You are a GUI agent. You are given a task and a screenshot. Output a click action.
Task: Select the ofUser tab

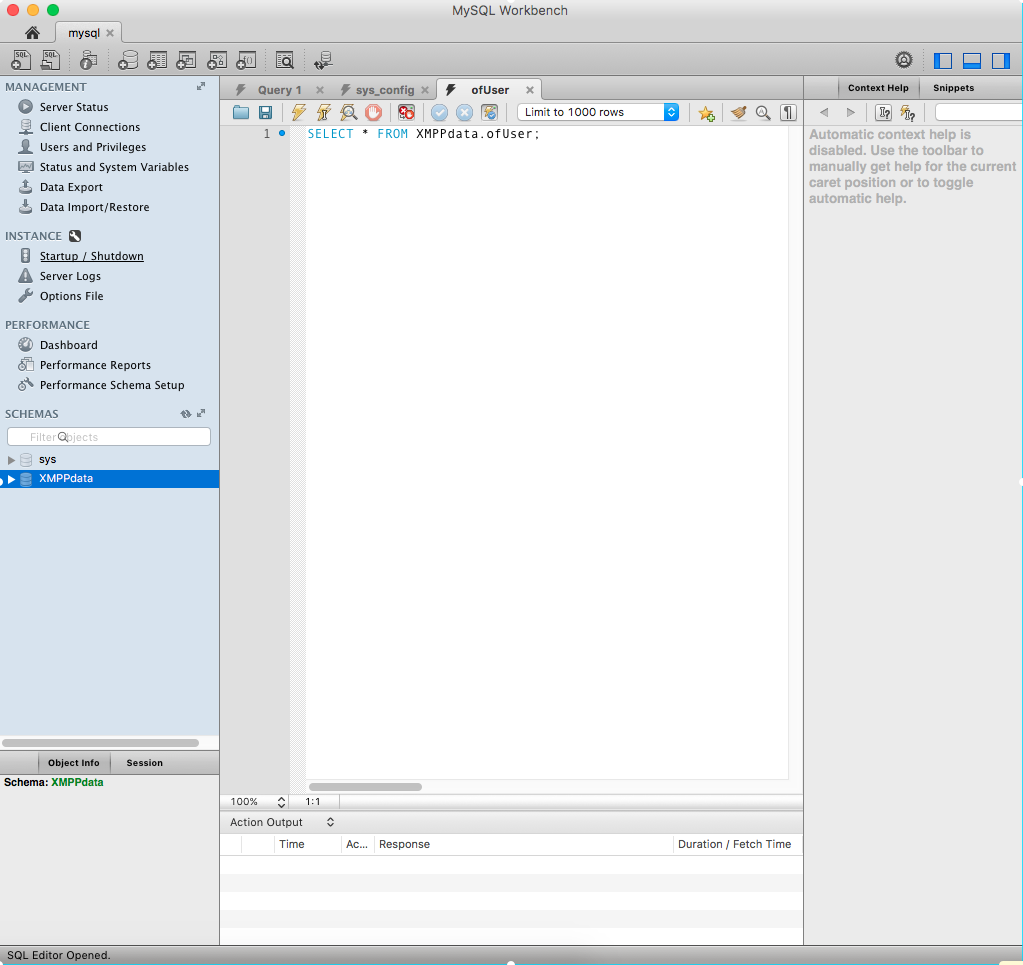490,90
